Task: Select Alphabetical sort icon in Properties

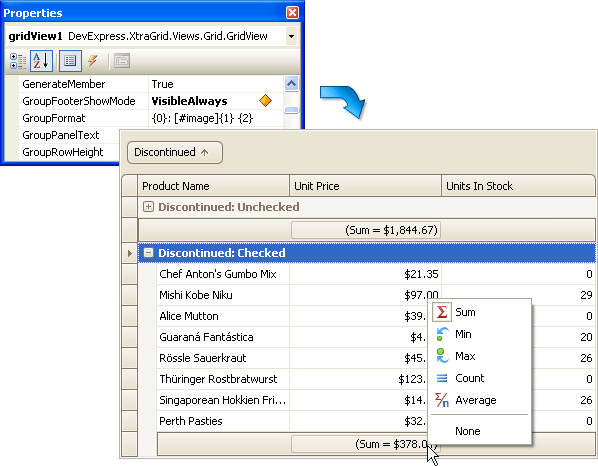Action: 41,61
